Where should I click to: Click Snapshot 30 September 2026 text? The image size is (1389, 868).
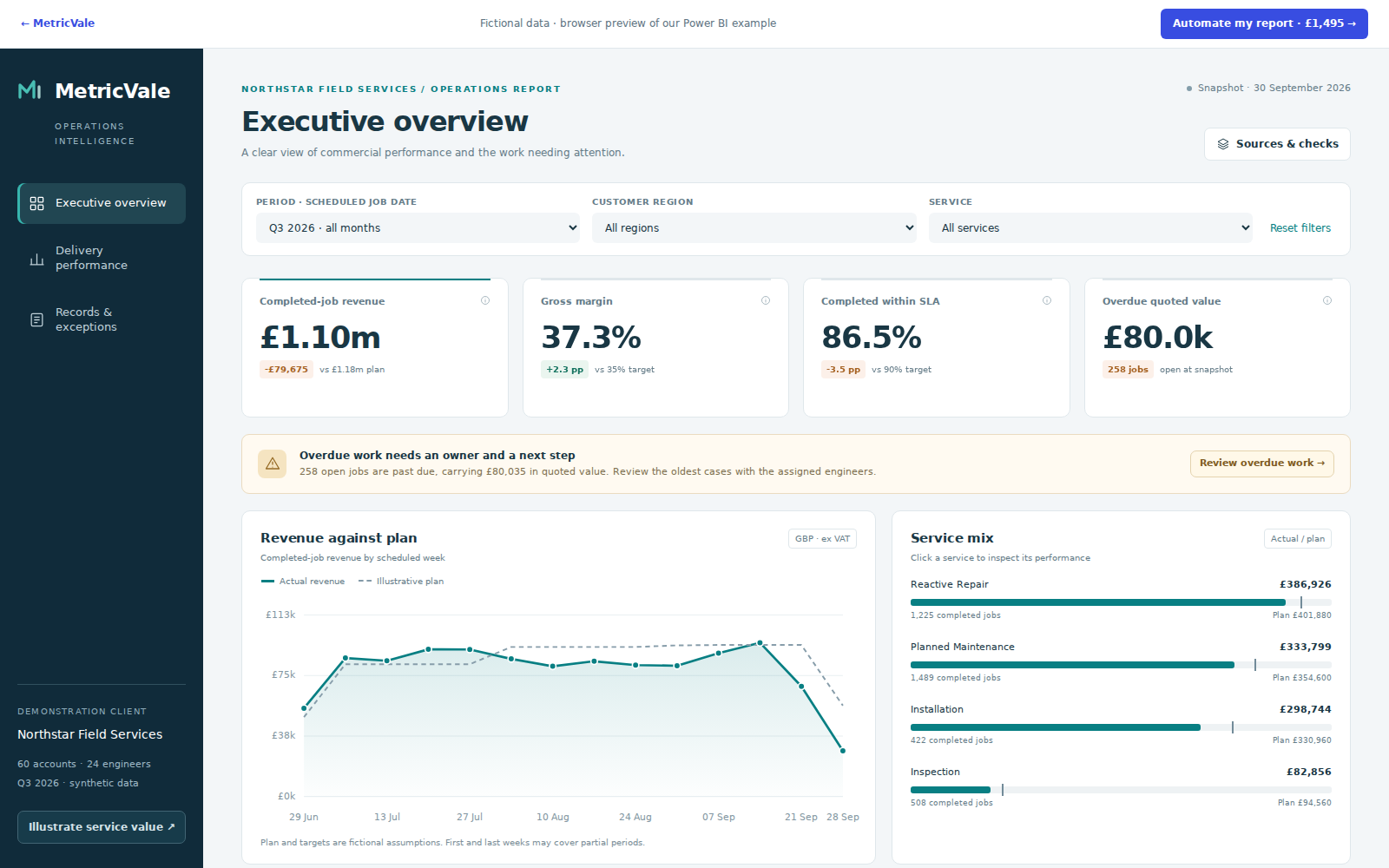[x=1274, y=89]
